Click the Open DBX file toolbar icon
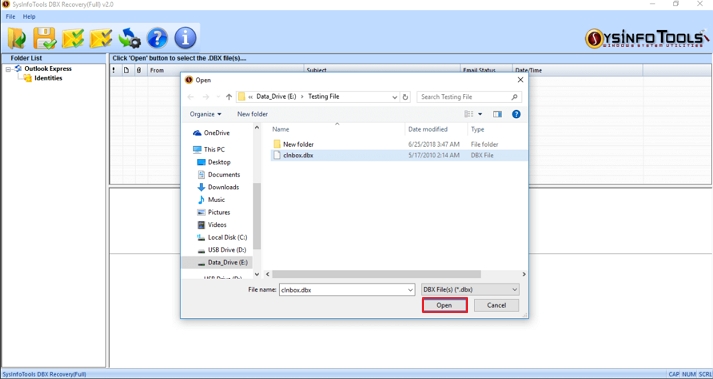The height and width of the screenshot is (379, 713). [x=17, y=38]
